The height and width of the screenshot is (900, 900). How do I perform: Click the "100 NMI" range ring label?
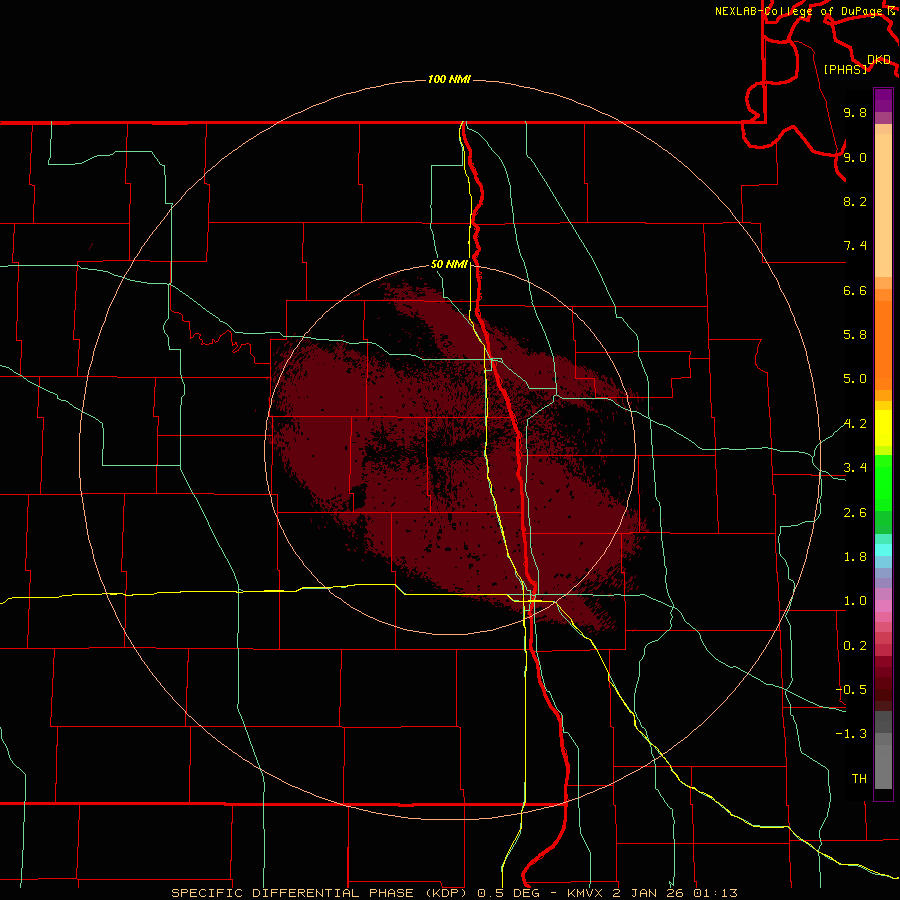click(449, 79)
